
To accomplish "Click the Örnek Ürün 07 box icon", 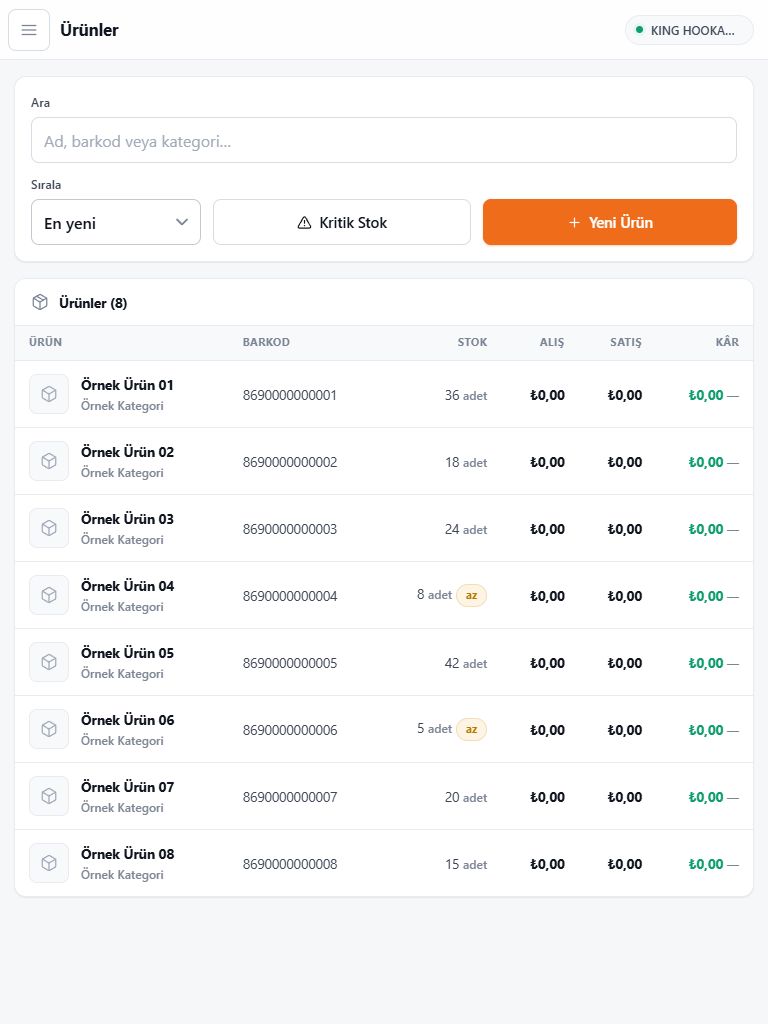I will pyautogui.click(x=49, y=796).
